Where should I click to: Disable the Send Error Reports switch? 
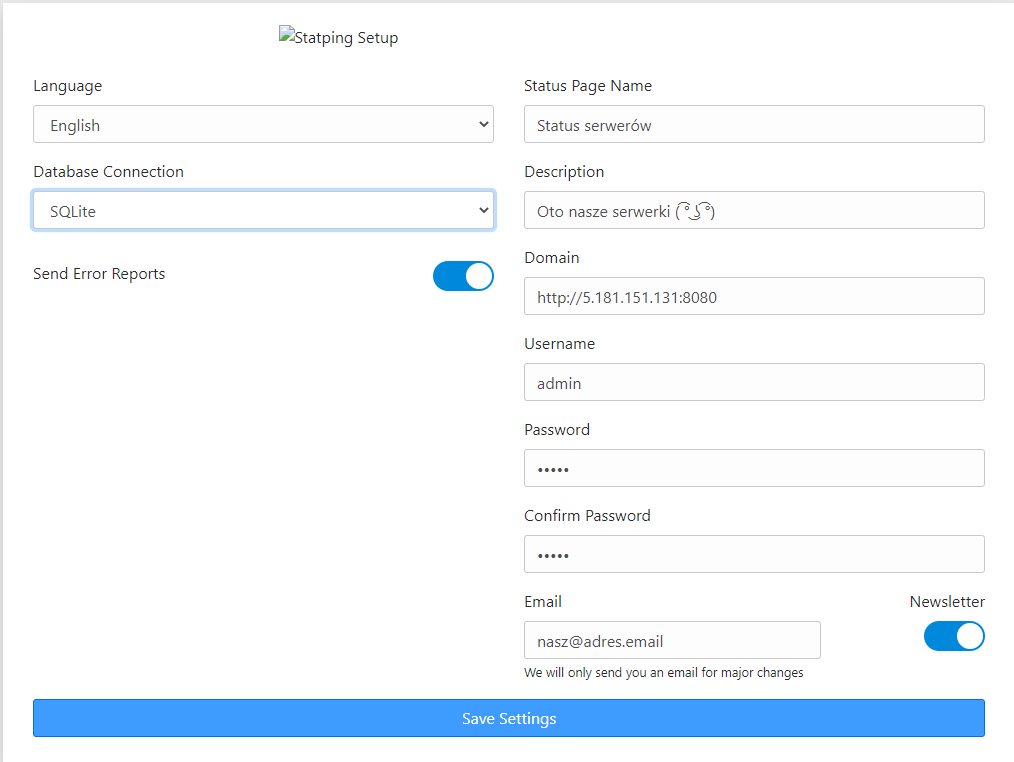[463, 276]
